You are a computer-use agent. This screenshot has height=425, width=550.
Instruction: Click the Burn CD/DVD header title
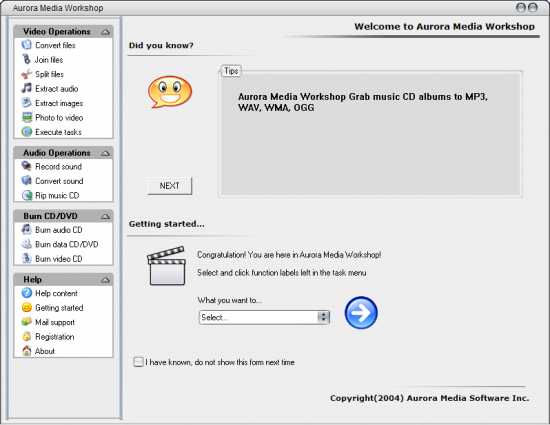click(51, 216)
